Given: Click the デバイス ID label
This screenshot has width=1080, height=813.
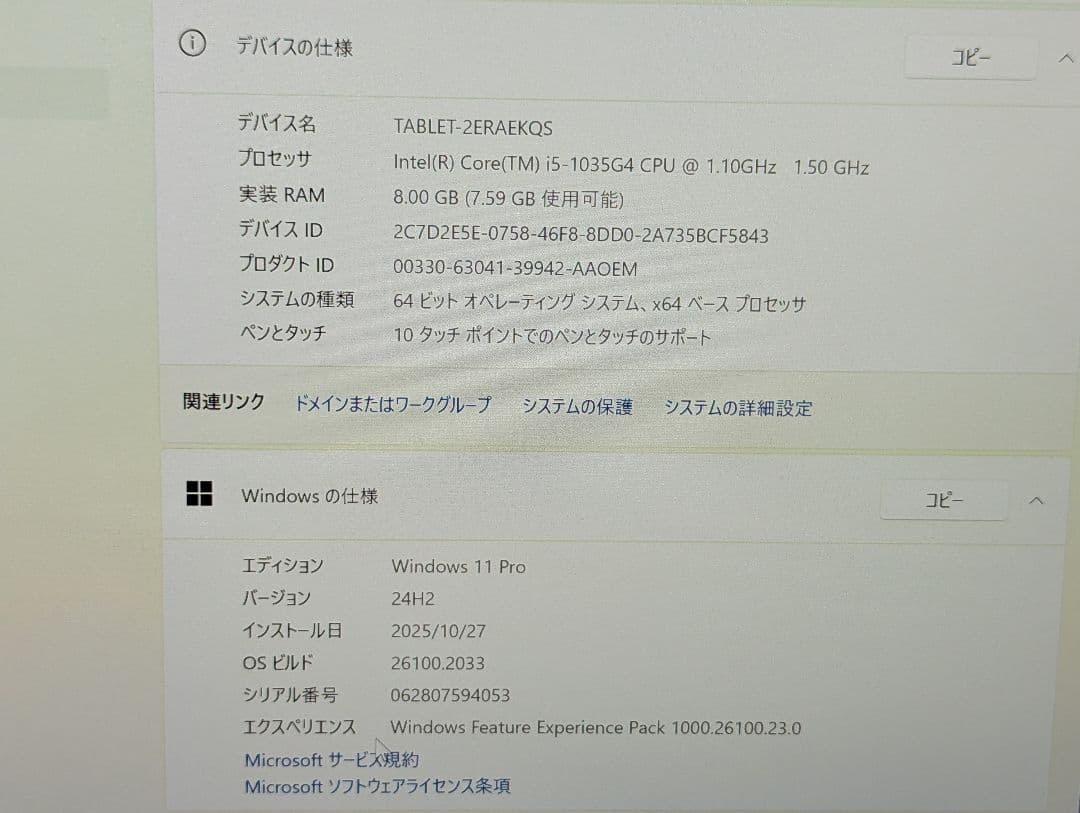Looking at the screenshot, I should point(280,229).
